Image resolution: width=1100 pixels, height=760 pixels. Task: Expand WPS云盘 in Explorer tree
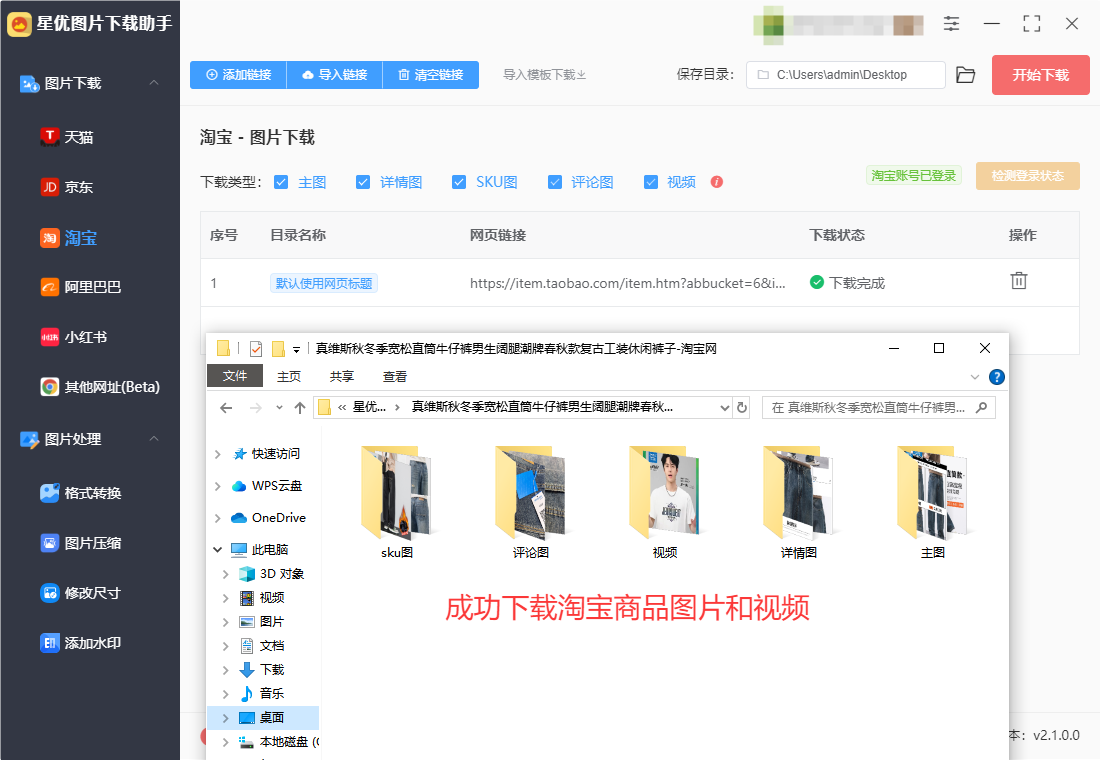pyautogui.click(x=217, y=486)
